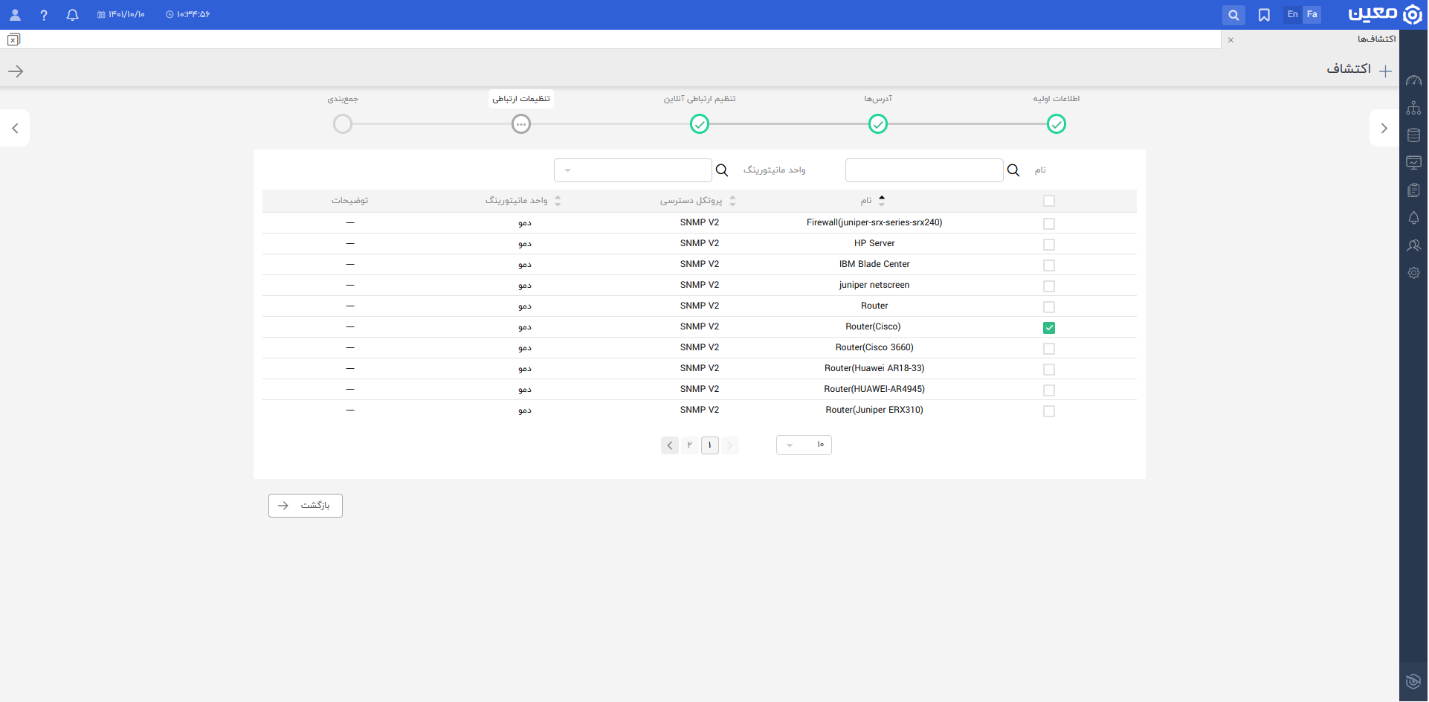The width and height of the screenshot is (1429, 702).
Task: Open the alerts bell icon in sidebar
Action: (1413, 218)
